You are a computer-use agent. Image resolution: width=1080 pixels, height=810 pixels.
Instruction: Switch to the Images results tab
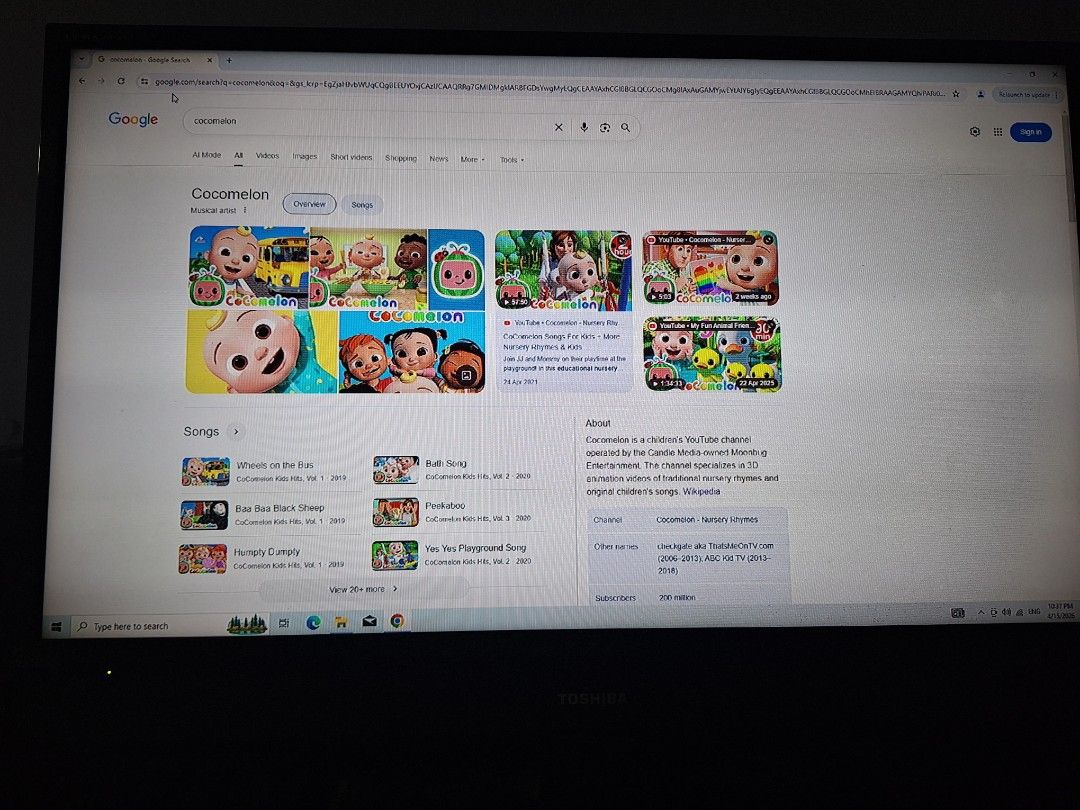(x=304, y=156)
